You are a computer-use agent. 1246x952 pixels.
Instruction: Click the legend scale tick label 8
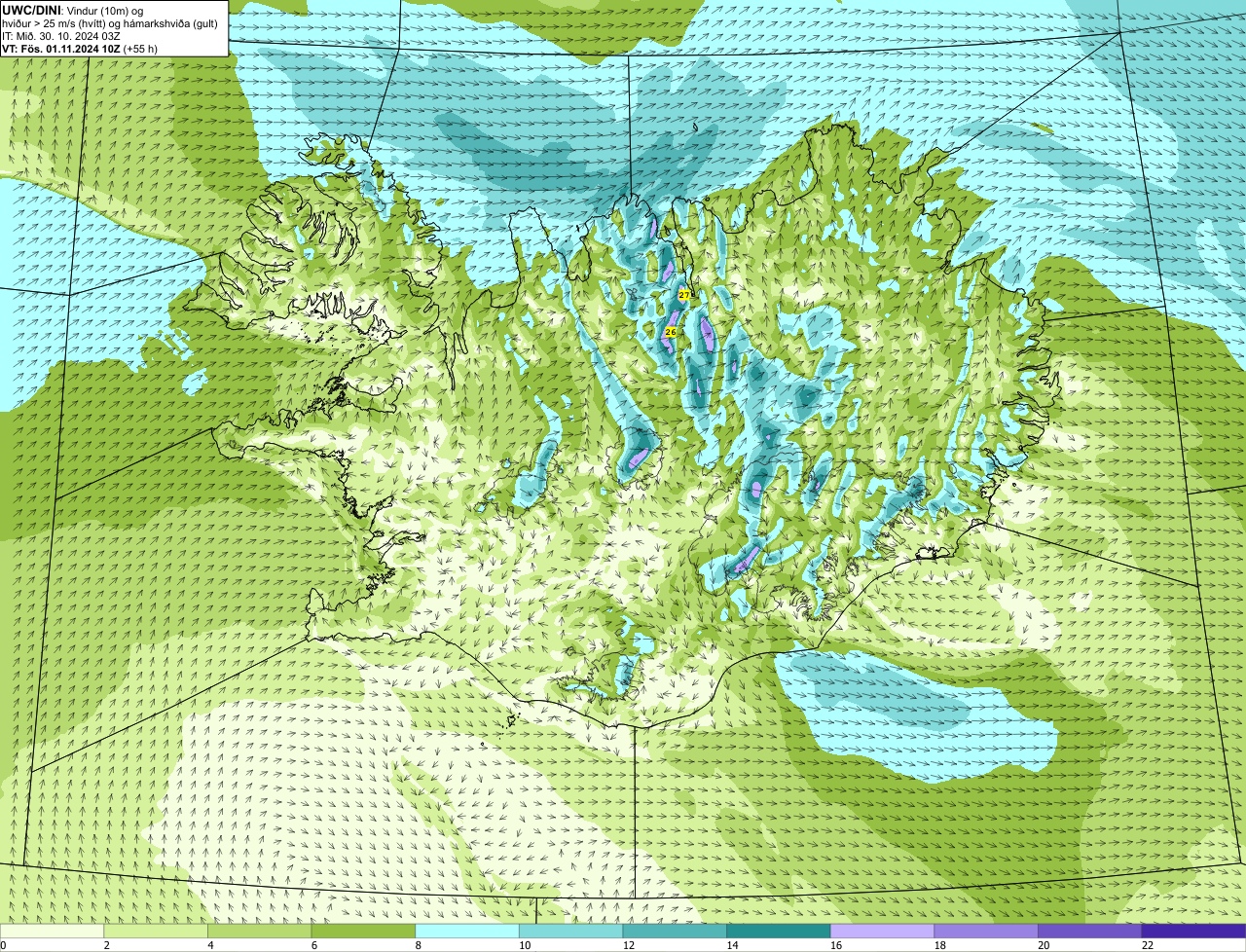coord(418,945)
